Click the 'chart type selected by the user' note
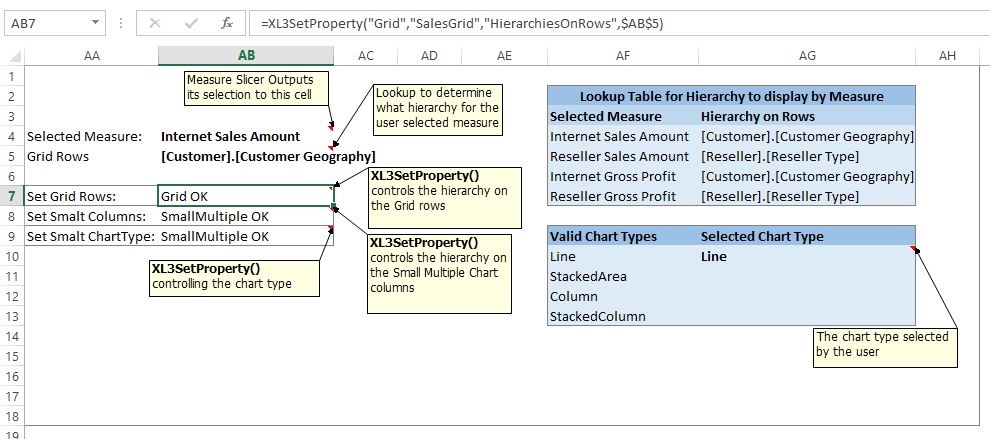Viewport: 990px width, 439px height. click(884, 345)
